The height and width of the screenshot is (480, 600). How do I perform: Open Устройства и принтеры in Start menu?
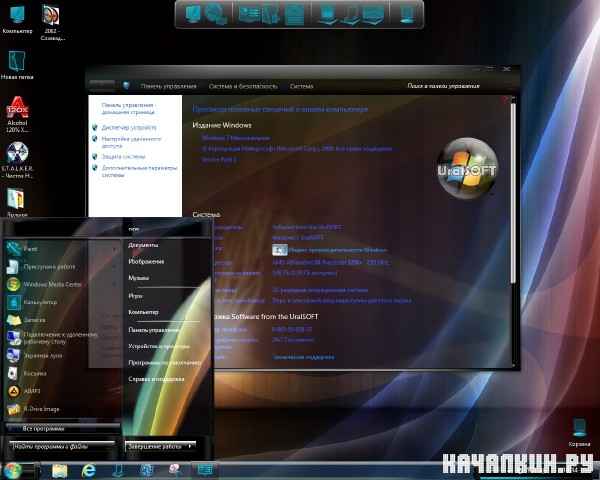click(x=159, y=347)
